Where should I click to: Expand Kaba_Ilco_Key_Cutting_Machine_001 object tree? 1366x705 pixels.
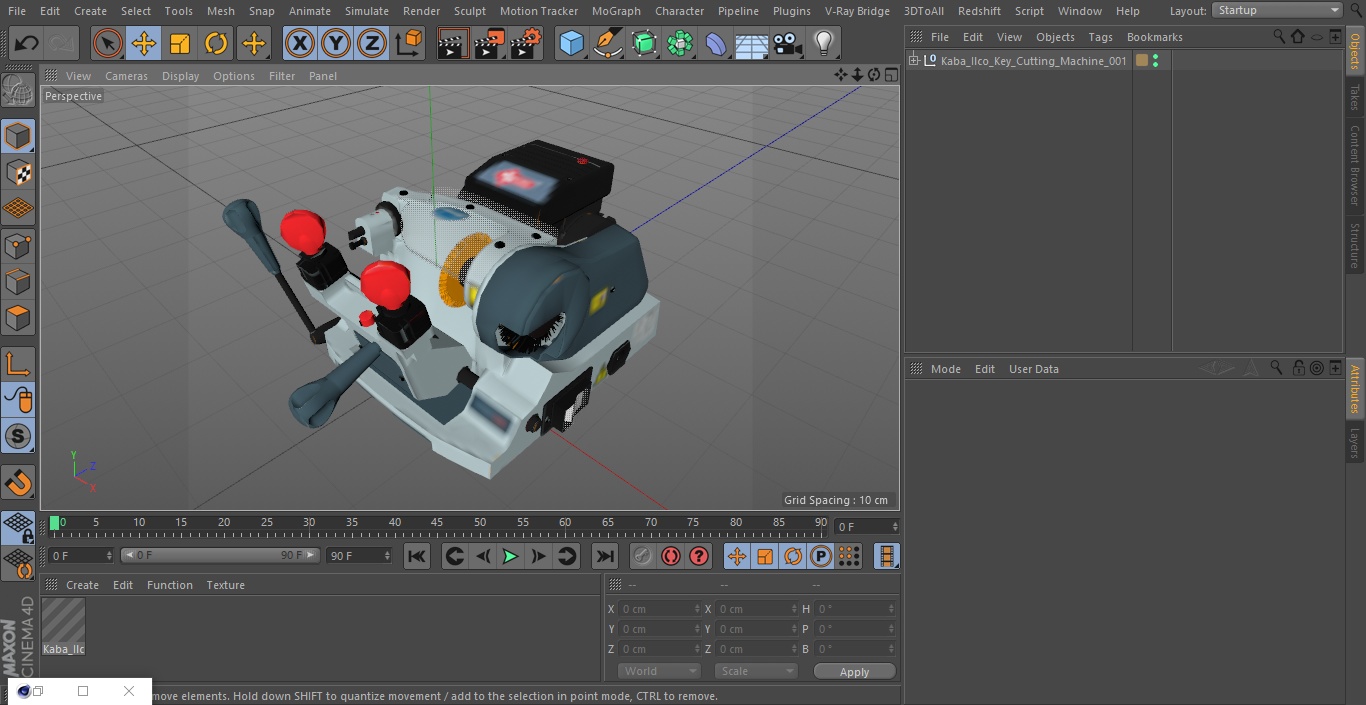[x=913, y=61]
